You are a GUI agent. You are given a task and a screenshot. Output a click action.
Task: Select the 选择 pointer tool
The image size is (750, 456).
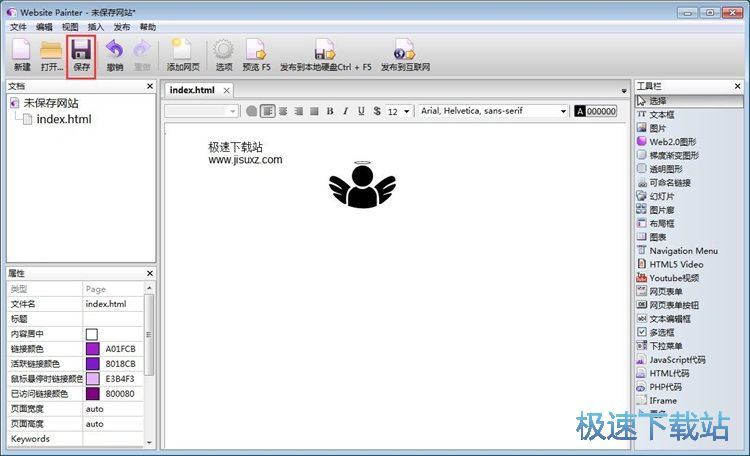pyautogui.click(x=689, y=101)
